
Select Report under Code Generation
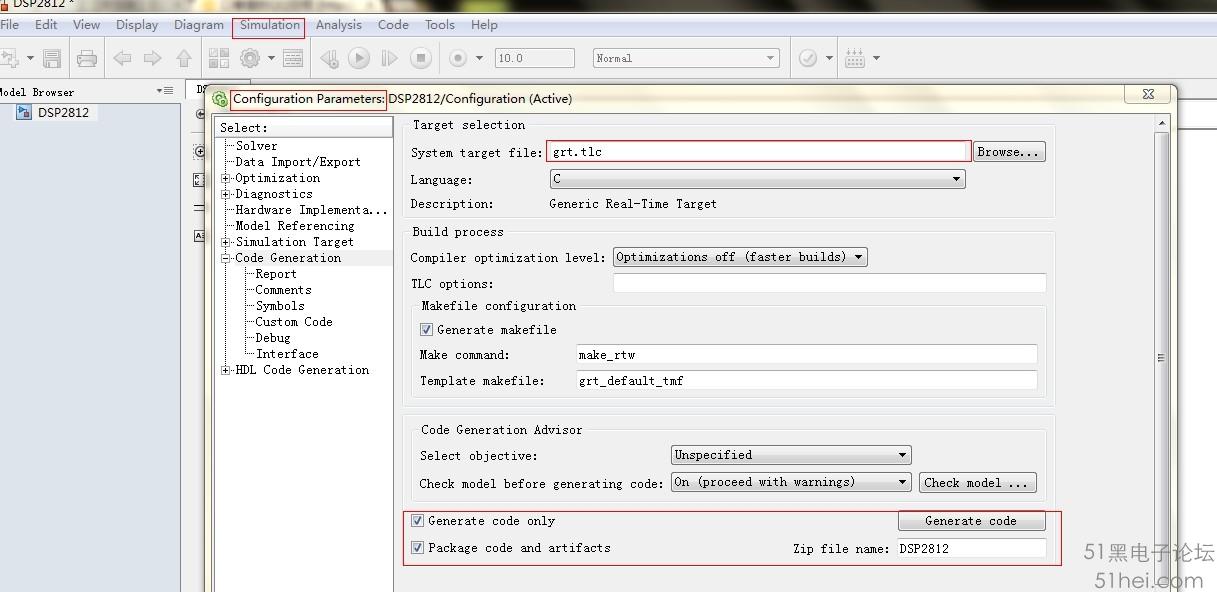(276, 274)
